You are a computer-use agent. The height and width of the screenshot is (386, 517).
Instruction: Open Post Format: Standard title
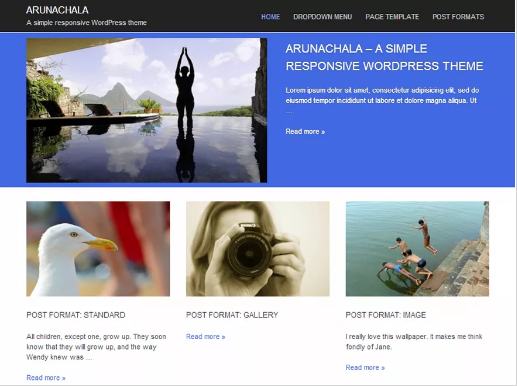[76, 315]
